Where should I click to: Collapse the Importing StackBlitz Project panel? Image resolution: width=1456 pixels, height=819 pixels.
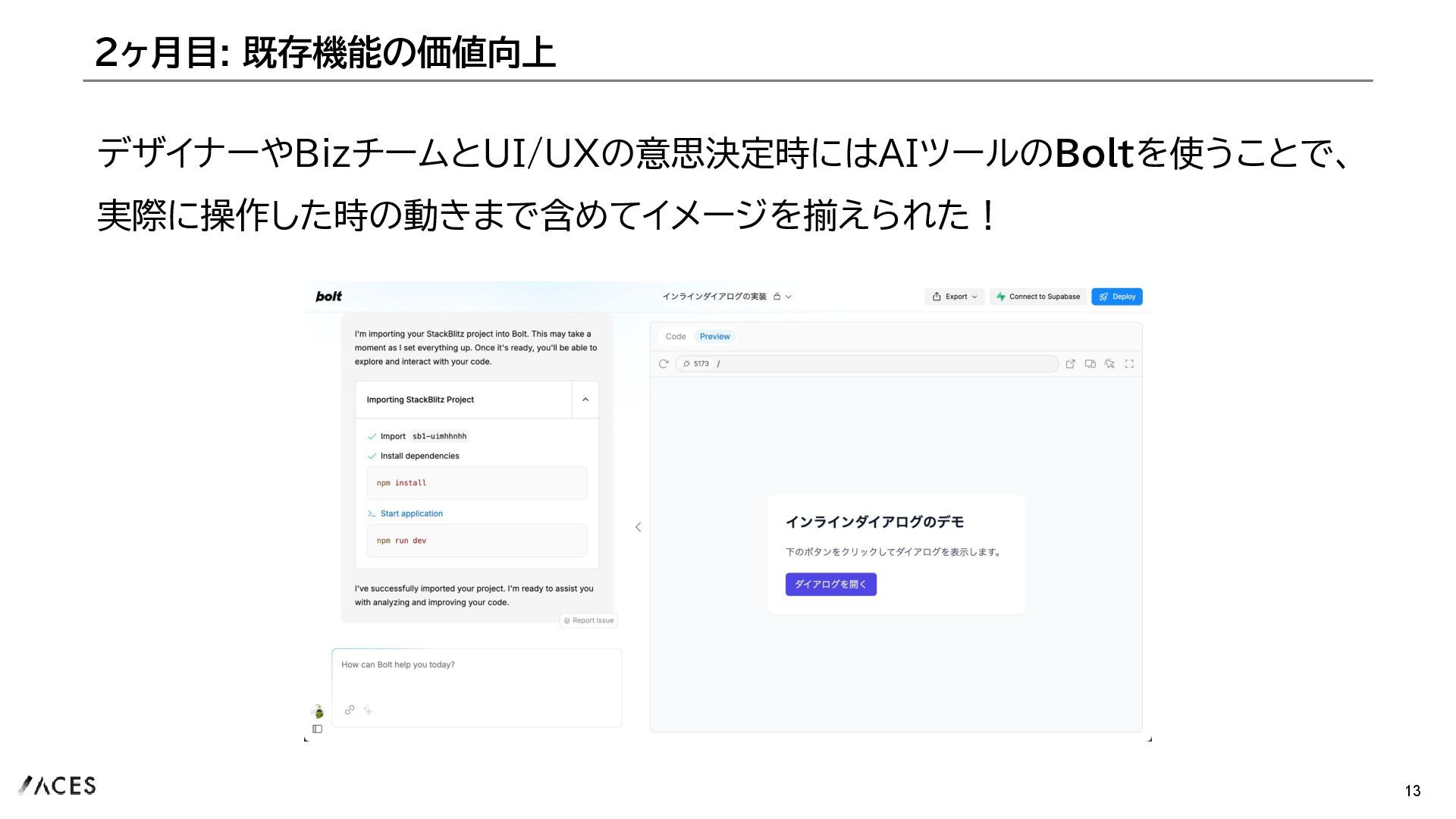(585, 400)
